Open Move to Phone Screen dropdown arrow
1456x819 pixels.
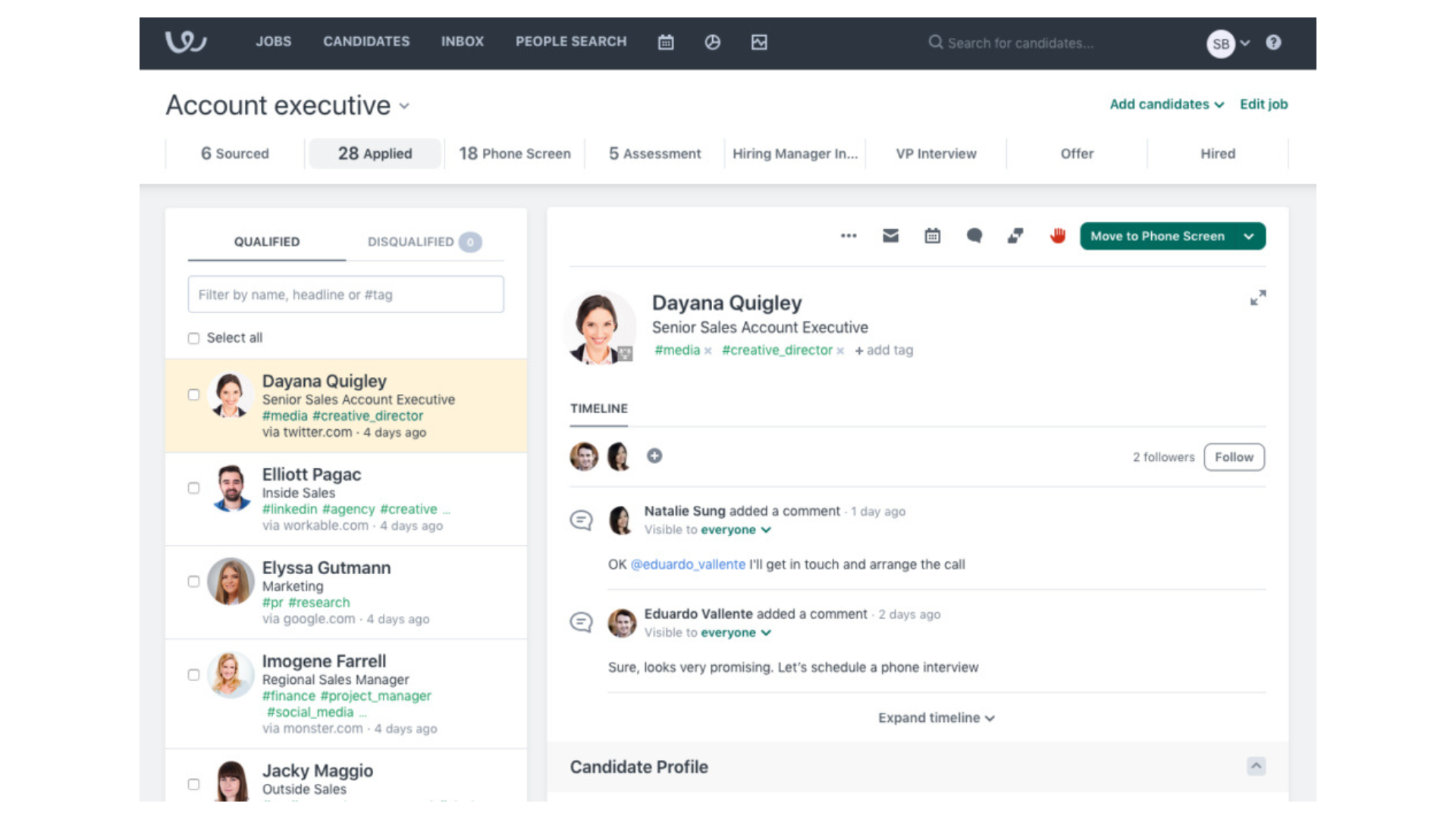point(1248,236)
